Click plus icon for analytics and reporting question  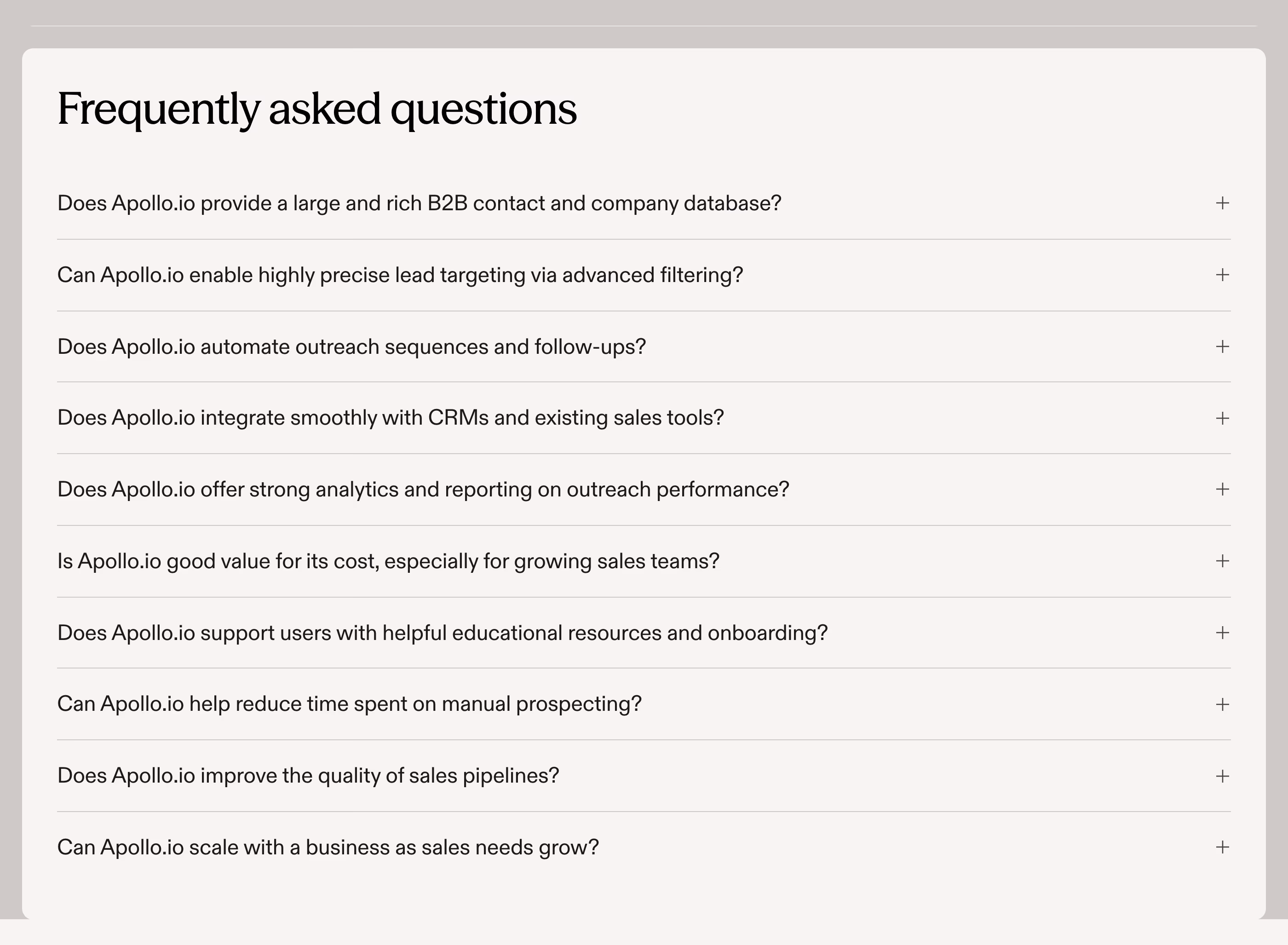(x=1222, y=489)
